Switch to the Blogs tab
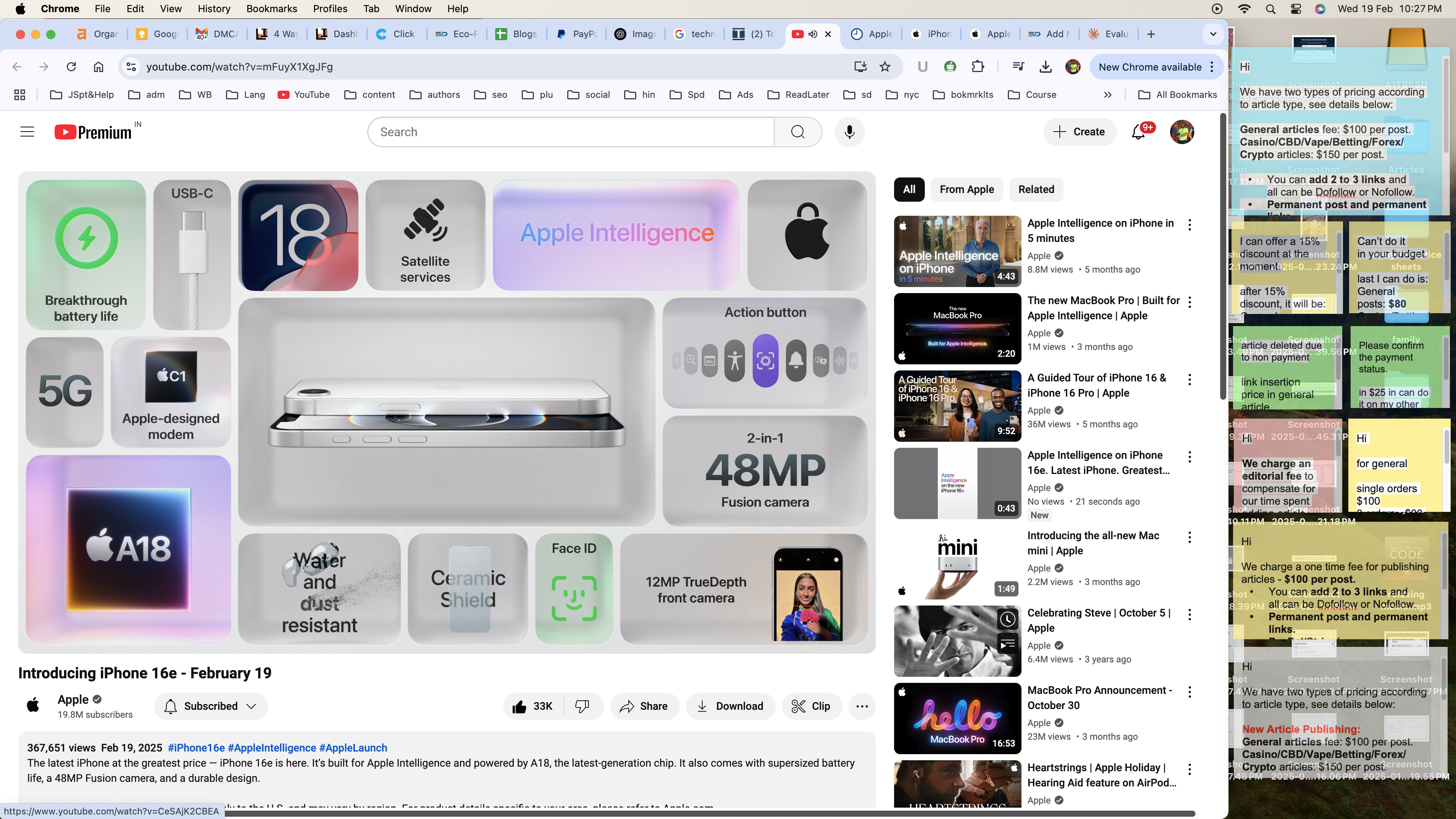This screenshot has width=1456, height=819. 516,34
